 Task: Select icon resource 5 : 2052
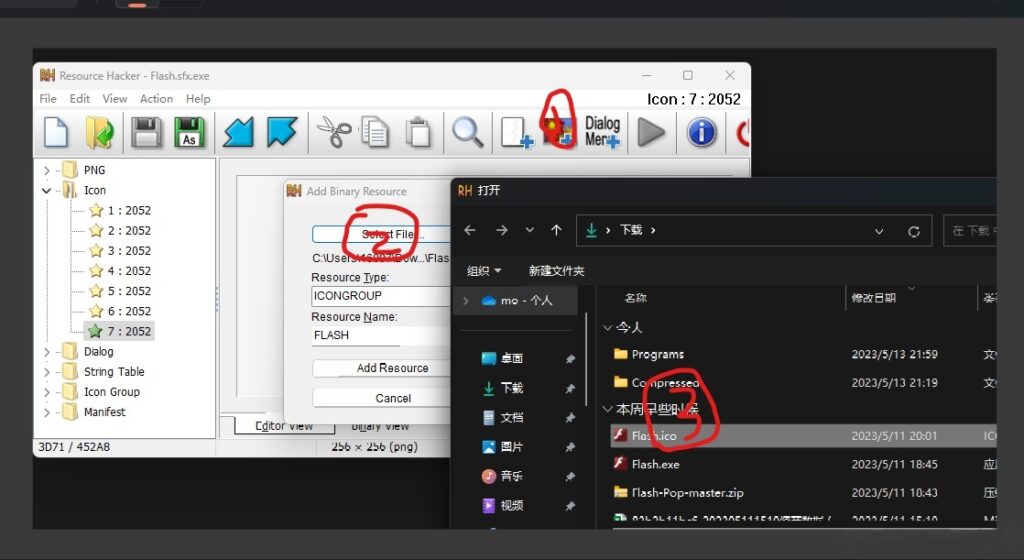[x=120, y=291]
